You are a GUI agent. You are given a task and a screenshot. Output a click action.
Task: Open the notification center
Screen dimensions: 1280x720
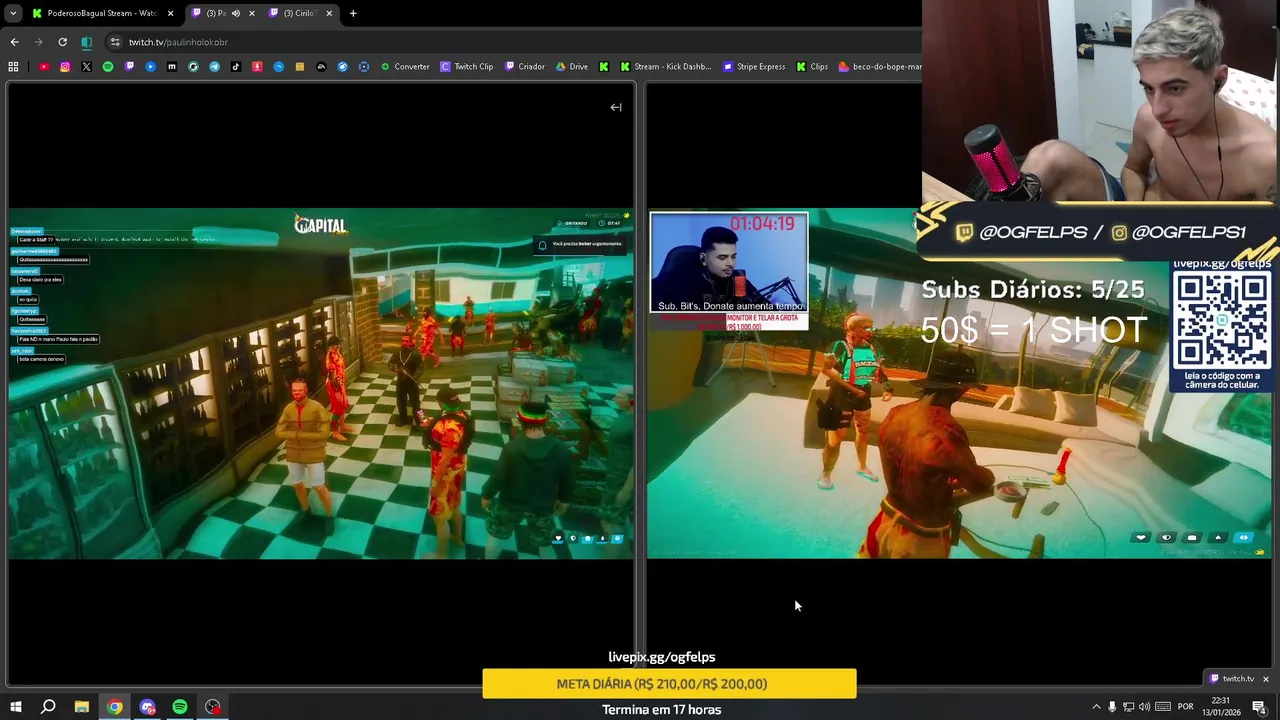[x=1259, y=707]
